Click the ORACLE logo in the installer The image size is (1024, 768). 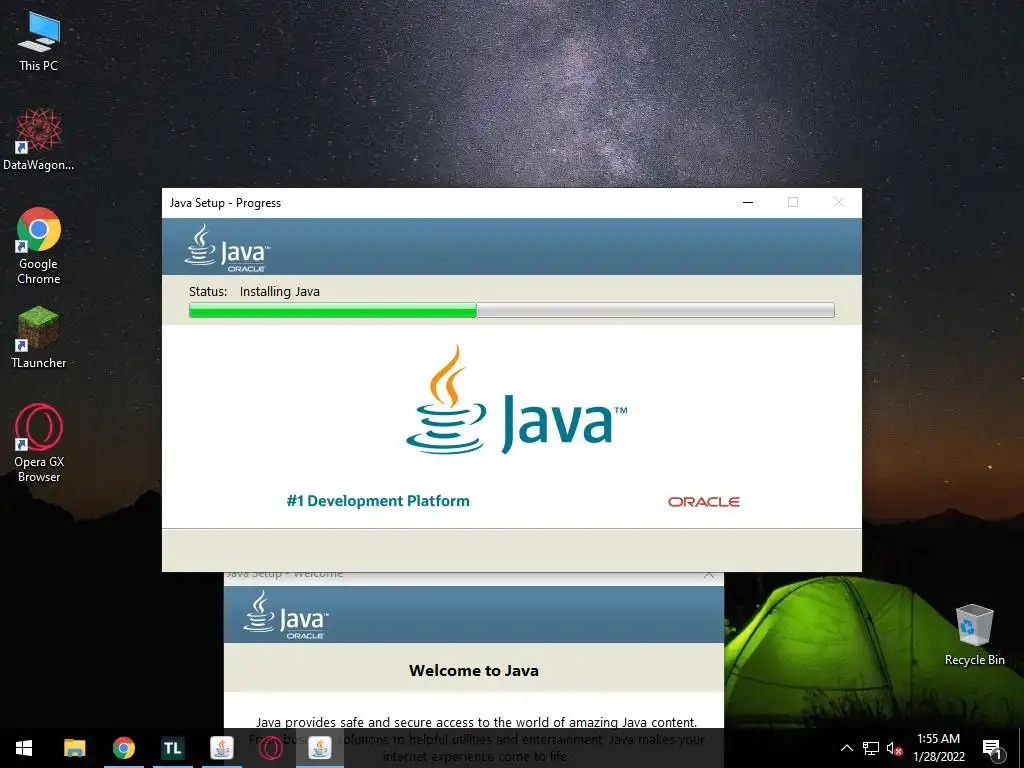(703, 502)
